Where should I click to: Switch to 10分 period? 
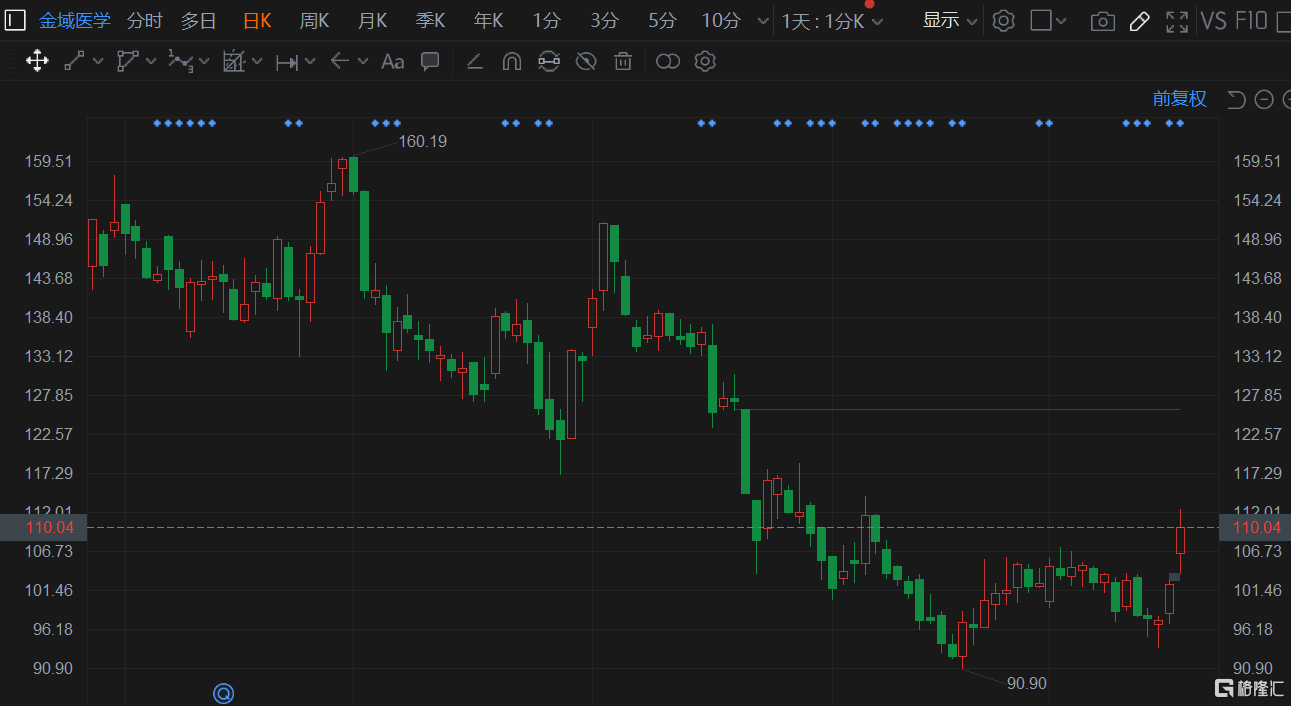pos(721,21)
